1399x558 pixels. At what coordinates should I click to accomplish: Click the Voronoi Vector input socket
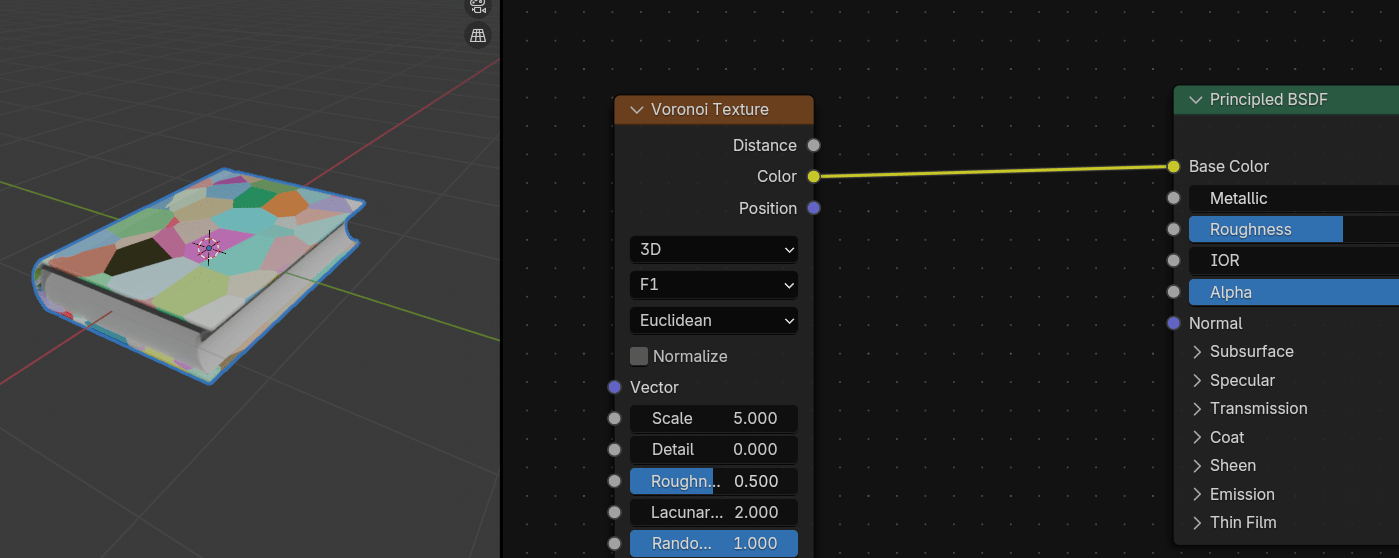tap(614, 387)
